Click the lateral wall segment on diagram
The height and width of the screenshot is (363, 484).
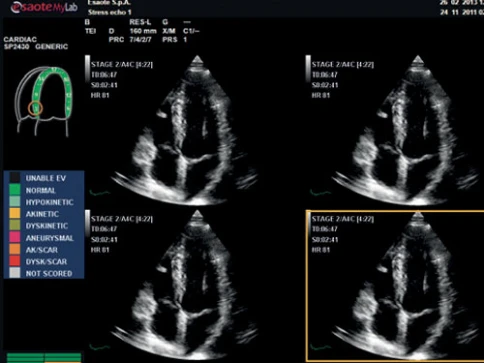(x=68, y=95)
